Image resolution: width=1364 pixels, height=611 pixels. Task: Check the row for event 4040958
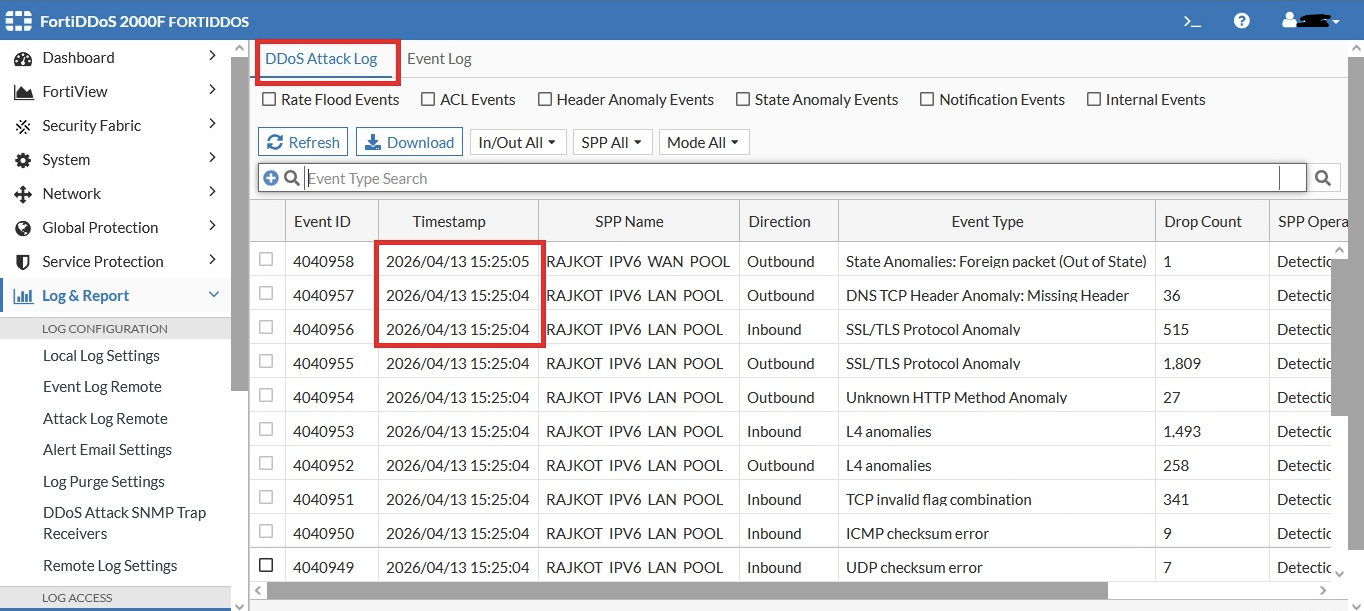pyautogui.click(x=266, y=260)
